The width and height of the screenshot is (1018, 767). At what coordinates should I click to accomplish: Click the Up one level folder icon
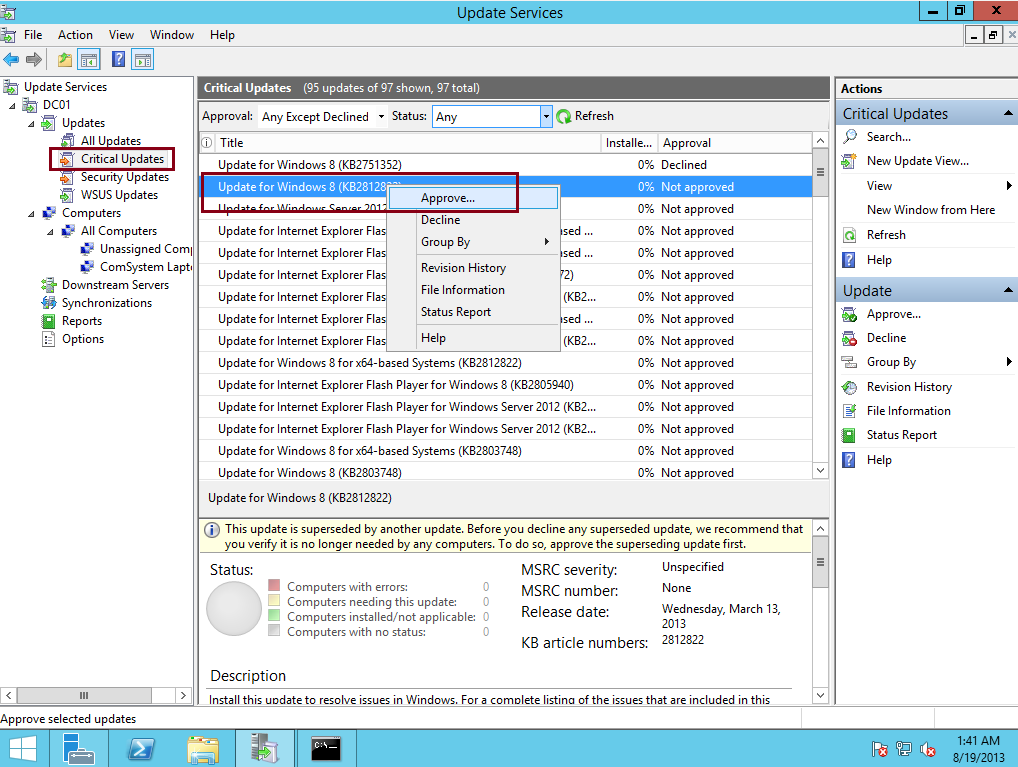65,60
